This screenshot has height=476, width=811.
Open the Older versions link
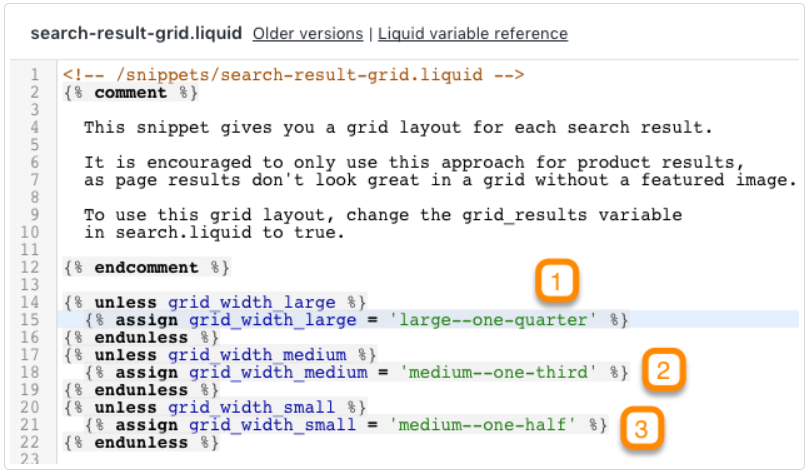[x=308, y=34]
